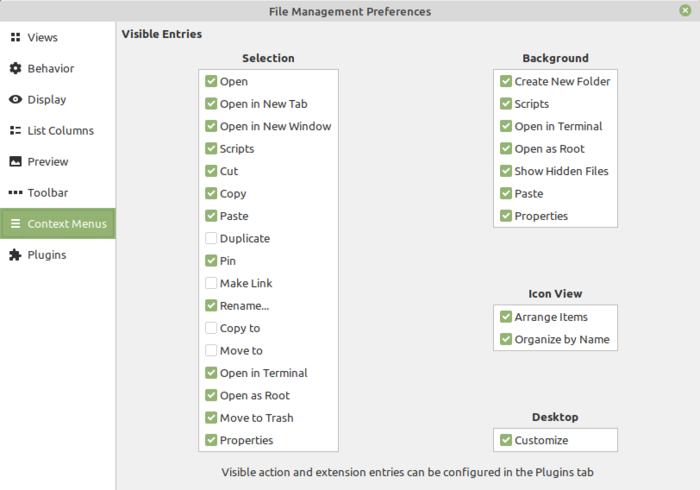This screenshot has width=700, height=490.
Task: Disable Create New Folder entry
Action: coord(506,82)
